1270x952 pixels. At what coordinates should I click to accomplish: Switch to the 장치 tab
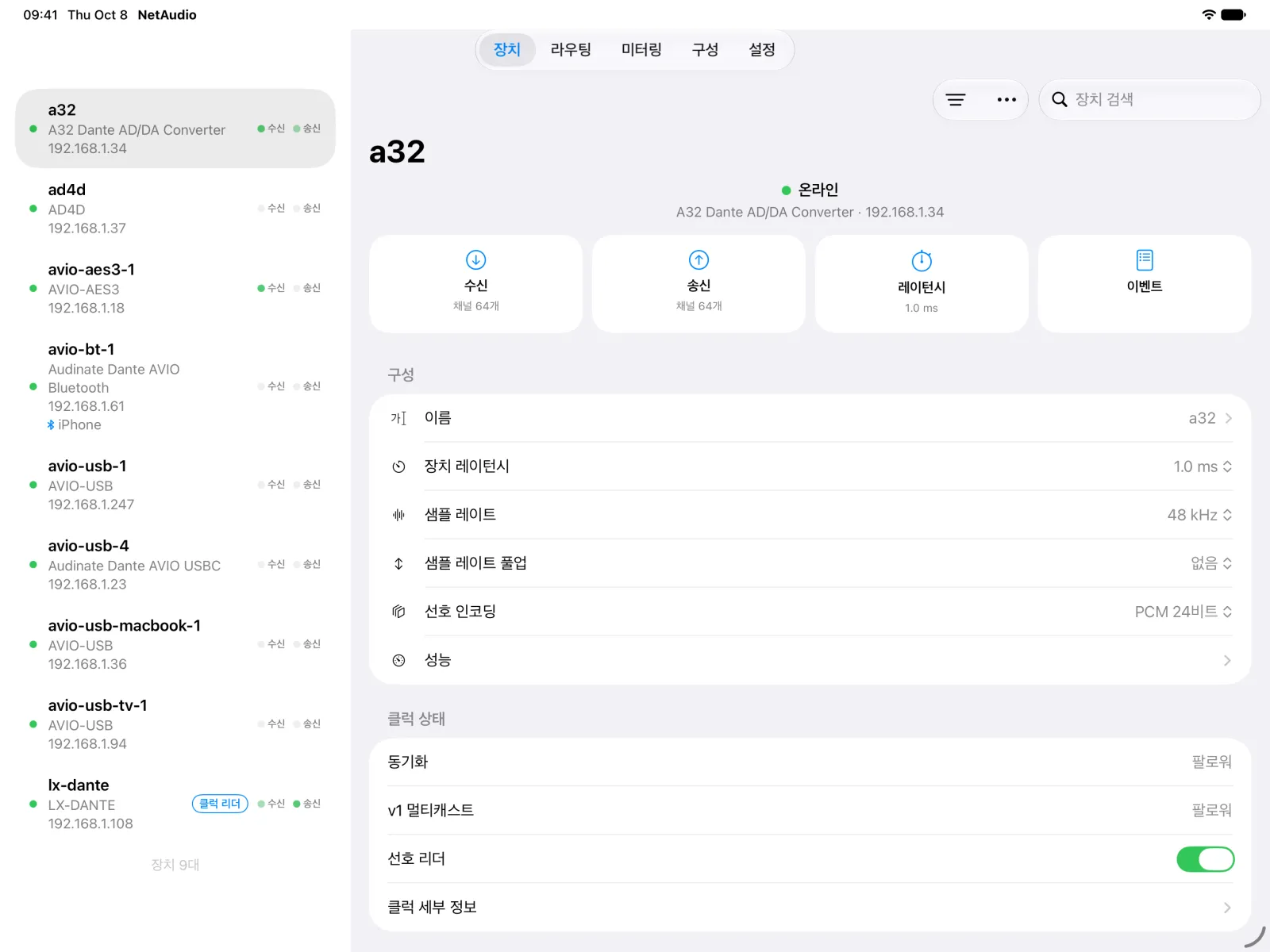507,50
